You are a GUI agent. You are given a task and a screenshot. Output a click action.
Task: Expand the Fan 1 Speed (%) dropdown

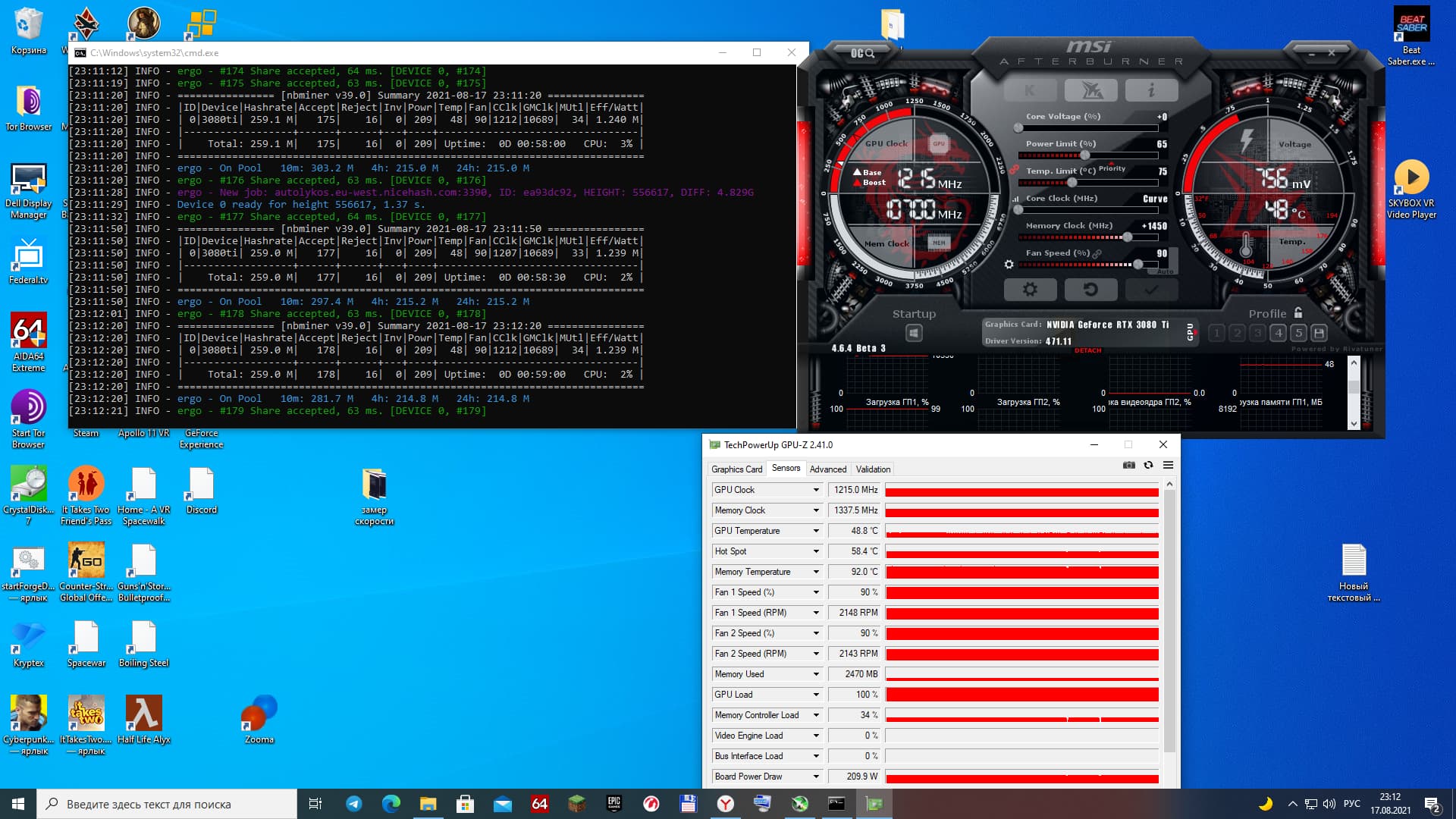[816, 592]
